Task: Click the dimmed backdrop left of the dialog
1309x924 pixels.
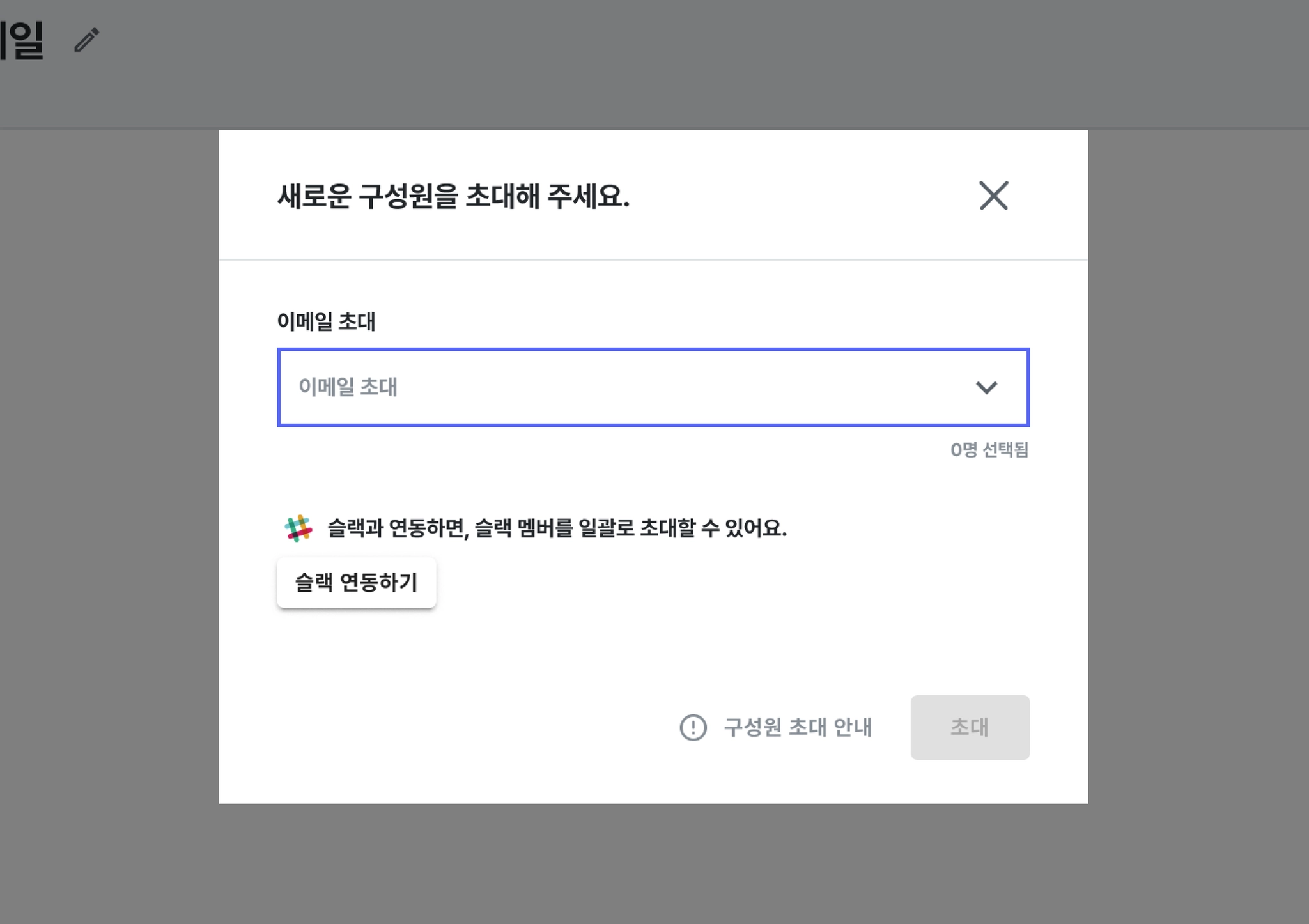Action: pos(109,466)
